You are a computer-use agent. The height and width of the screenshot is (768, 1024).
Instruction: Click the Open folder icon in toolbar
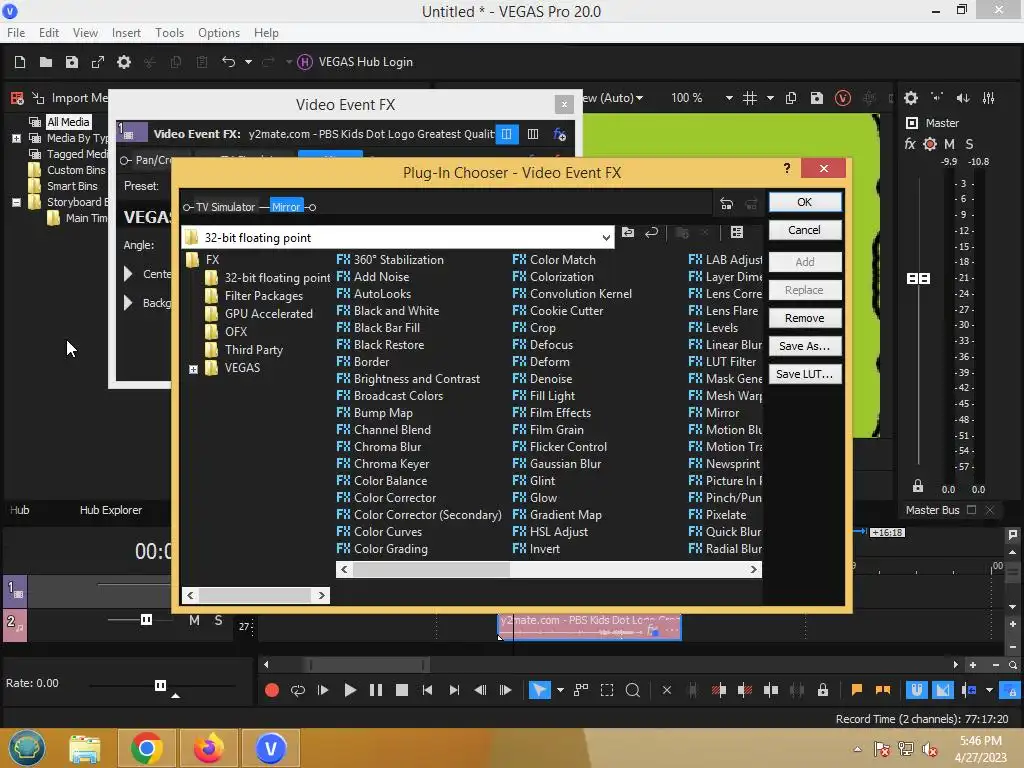(46, 62)
